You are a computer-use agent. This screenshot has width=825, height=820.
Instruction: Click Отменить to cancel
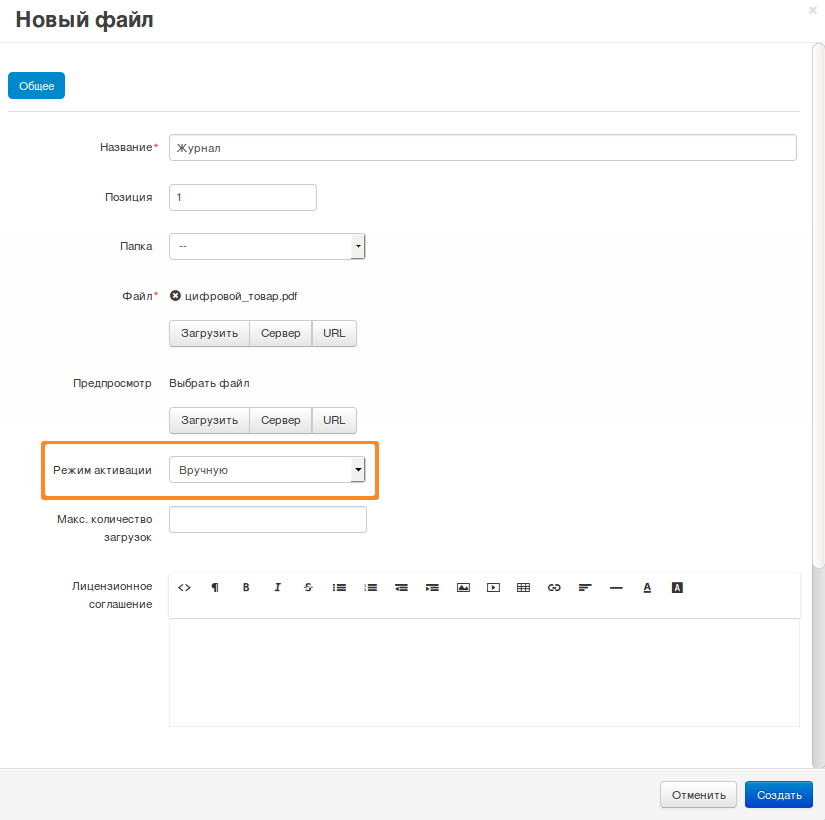[698, 795]
